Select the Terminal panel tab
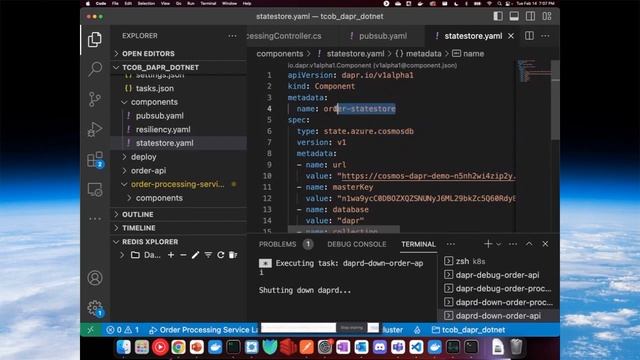640x360 pixels. (x=418, y=244)
